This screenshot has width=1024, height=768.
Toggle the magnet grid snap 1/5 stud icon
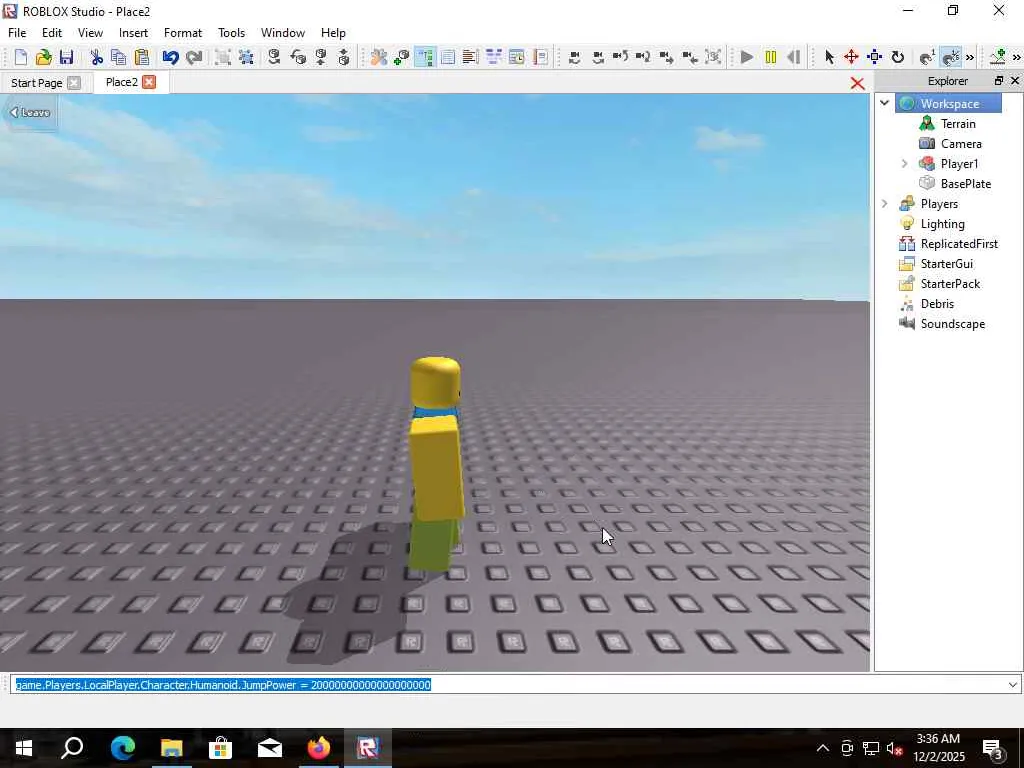pyautogui.click(x=951, y=57)
